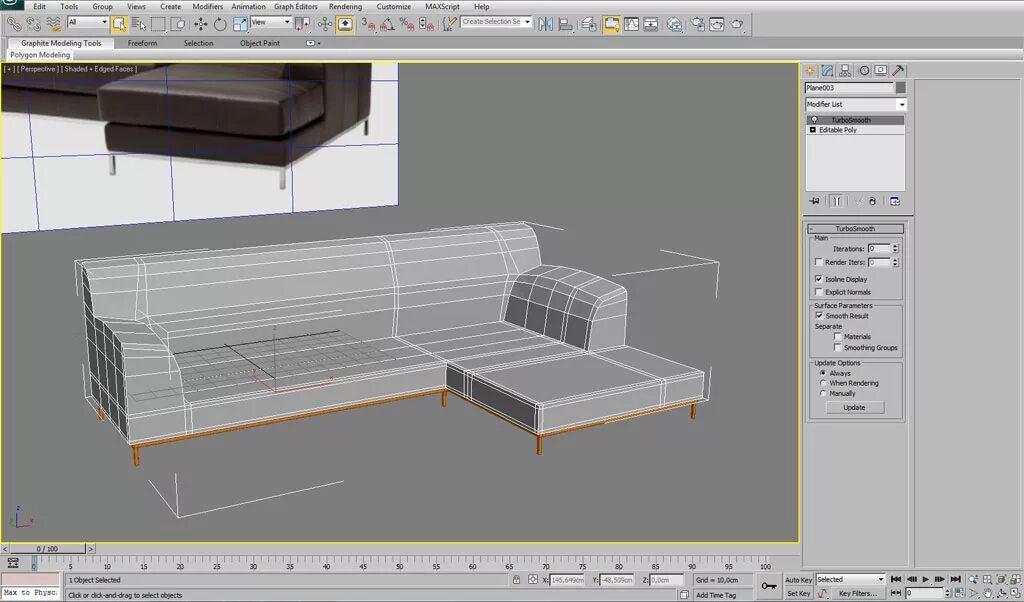Click the Render teapot icon
This screenshot has height=602, width=1024.
738,23
